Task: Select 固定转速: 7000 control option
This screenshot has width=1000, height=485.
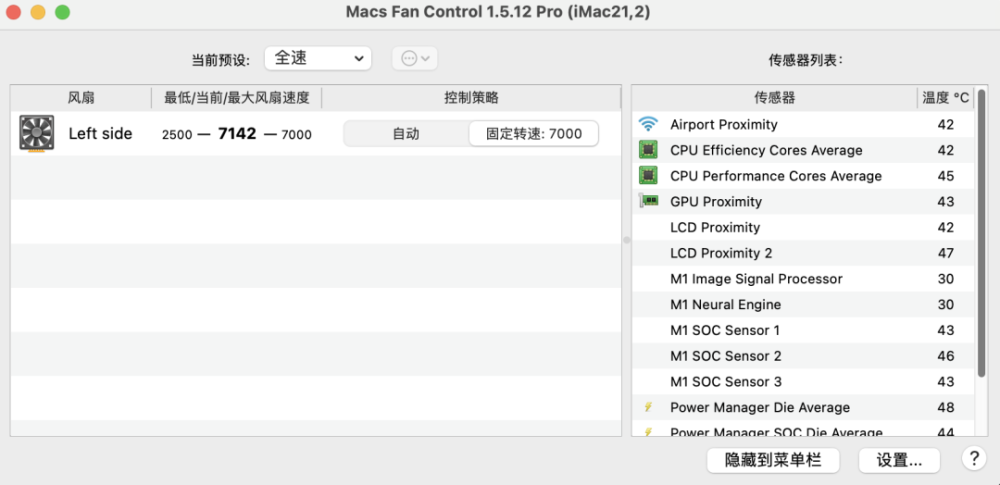Action: 534,134
